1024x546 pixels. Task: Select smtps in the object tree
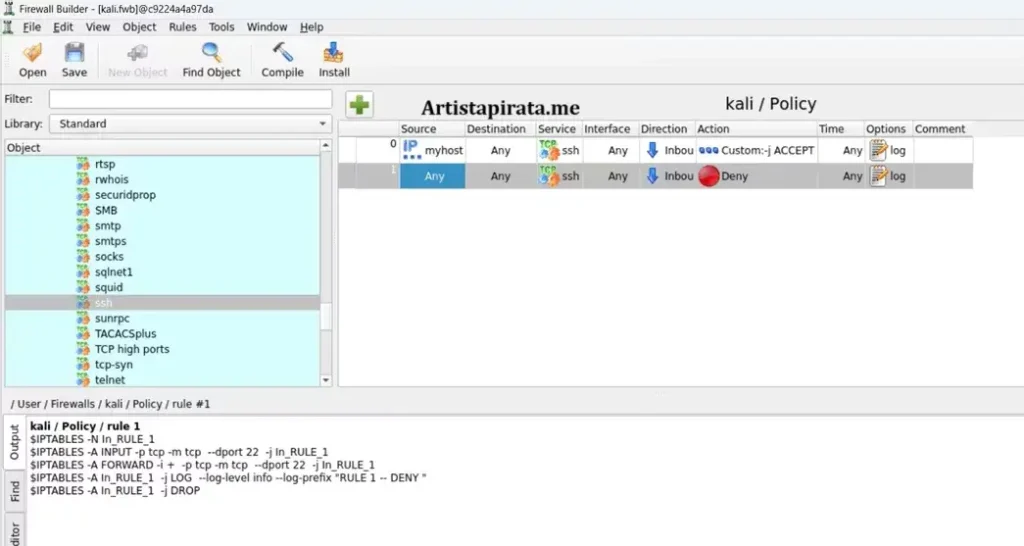(x=110, y=241)
